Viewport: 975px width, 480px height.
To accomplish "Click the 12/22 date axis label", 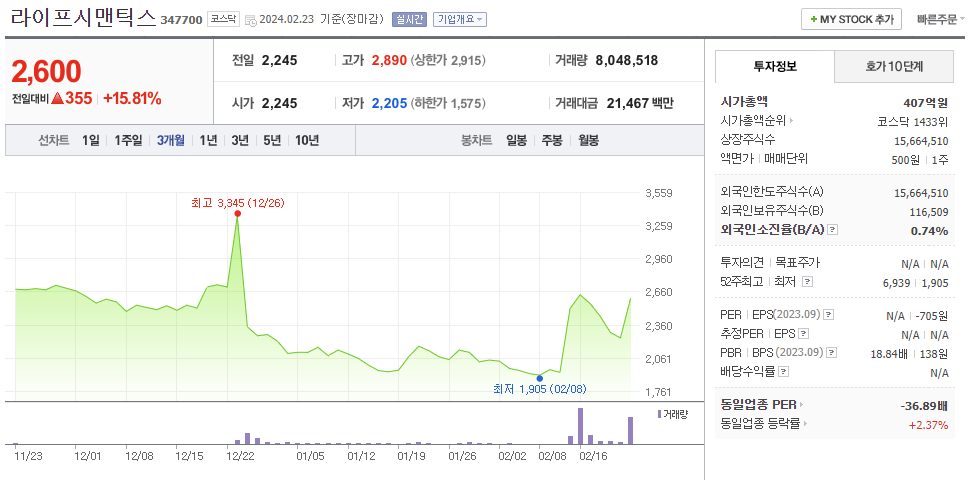I will (241, 456).
